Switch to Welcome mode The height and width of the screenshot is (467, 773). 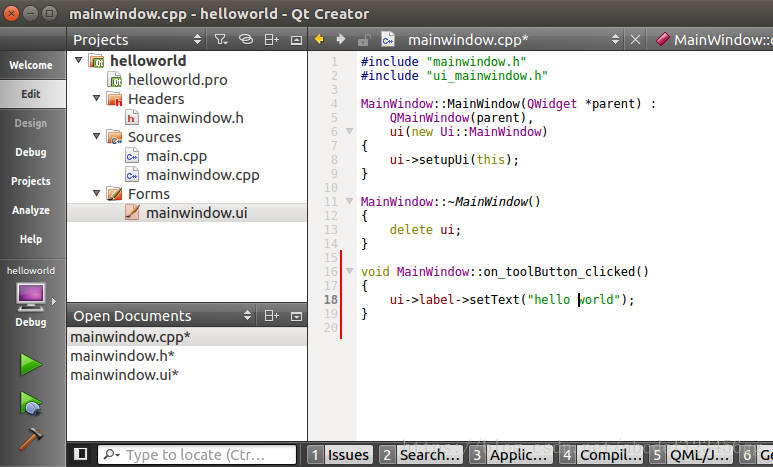pyautogui.click(x=33, y=65)
